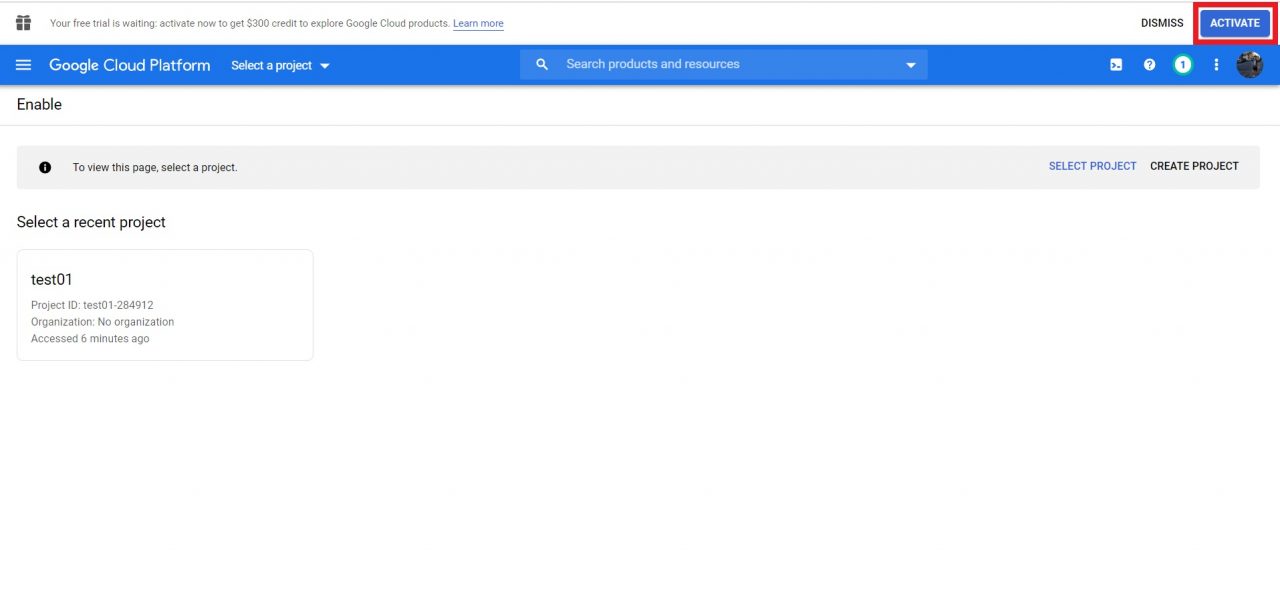Dismiss the free trial banner
The width and height of the screenshot is (1280, 601).
1161,23
